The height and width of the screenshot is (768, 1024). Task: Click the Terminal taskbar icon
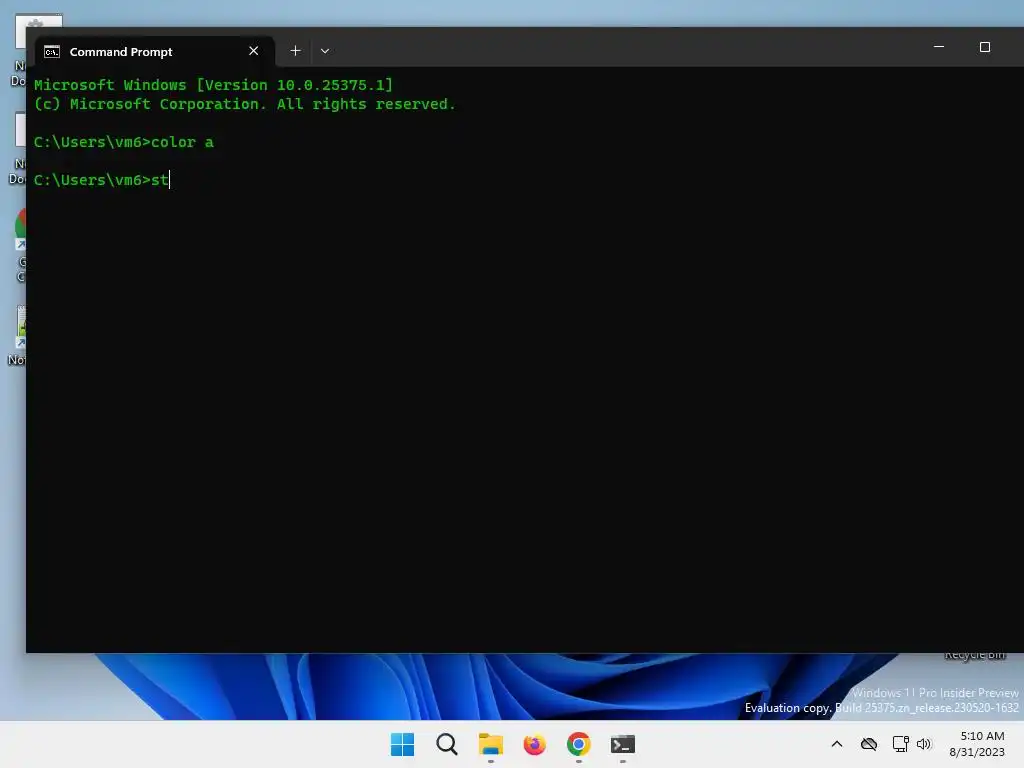point(622,744)
